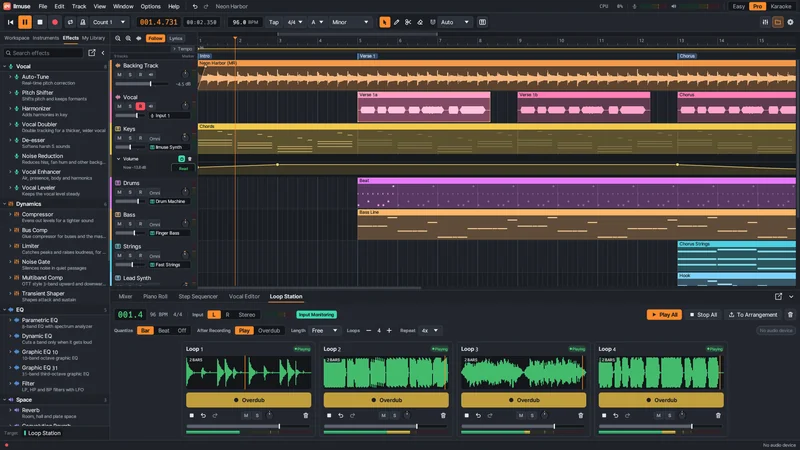Pop out the effects panel

tap(92, 53)
